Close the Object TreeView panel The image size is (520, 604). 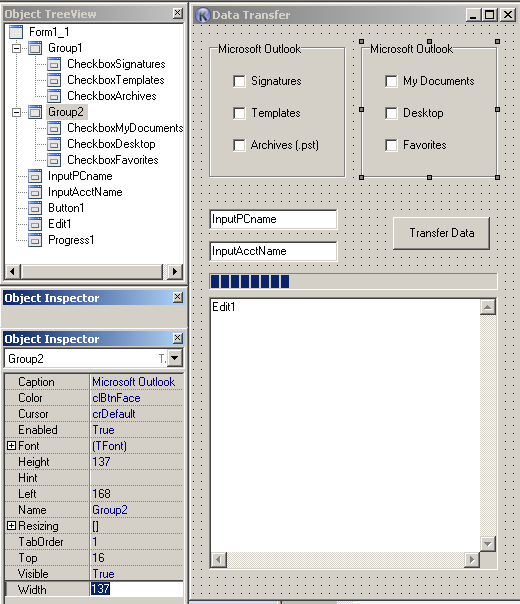click(x=178, y=13)
